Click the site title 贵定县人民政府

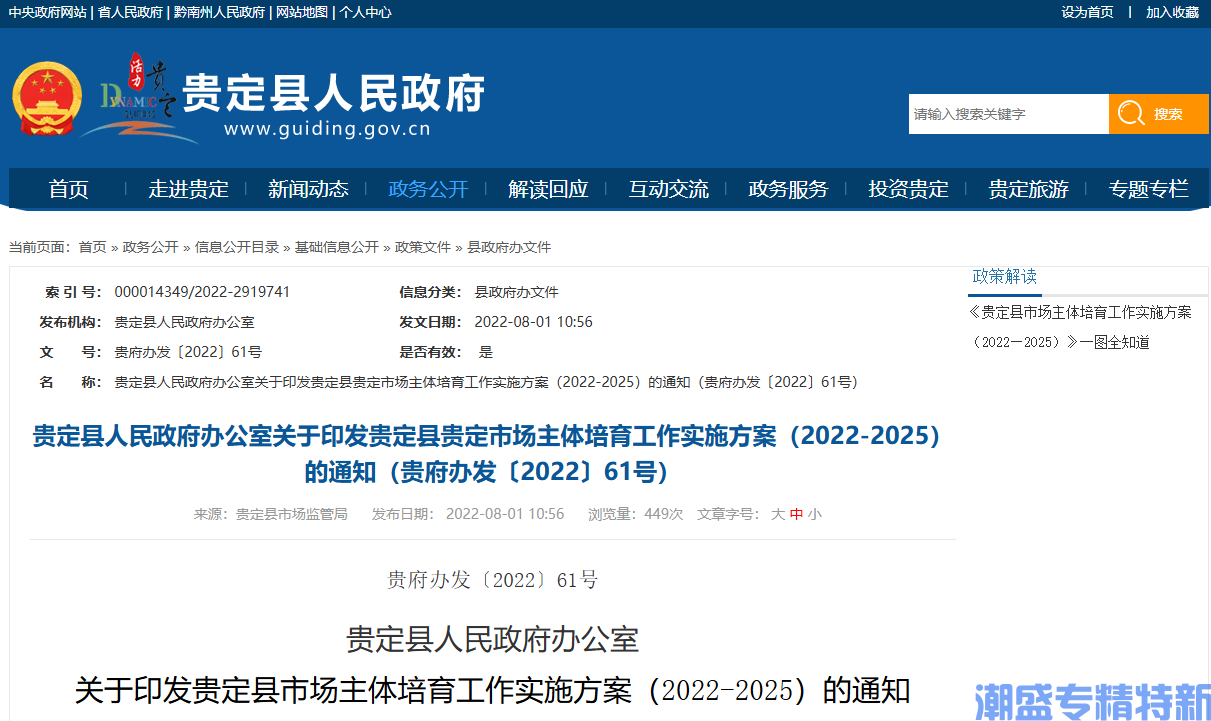coord(333,93)
